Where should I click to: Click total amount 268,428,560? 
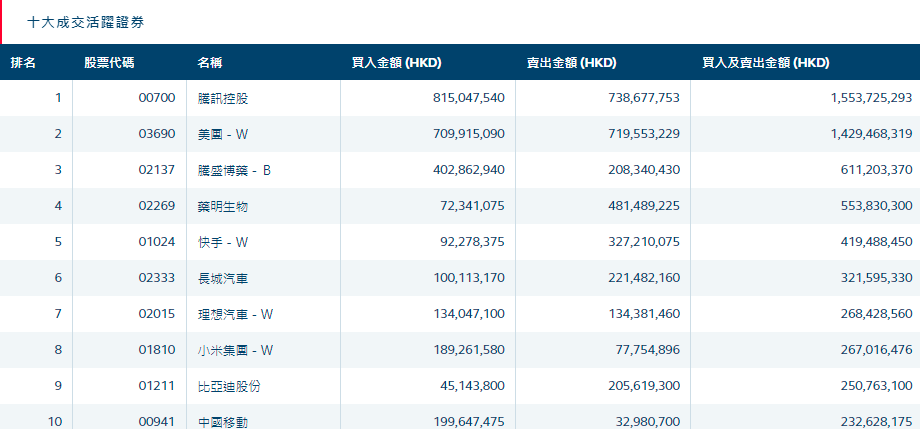[877, 314]
